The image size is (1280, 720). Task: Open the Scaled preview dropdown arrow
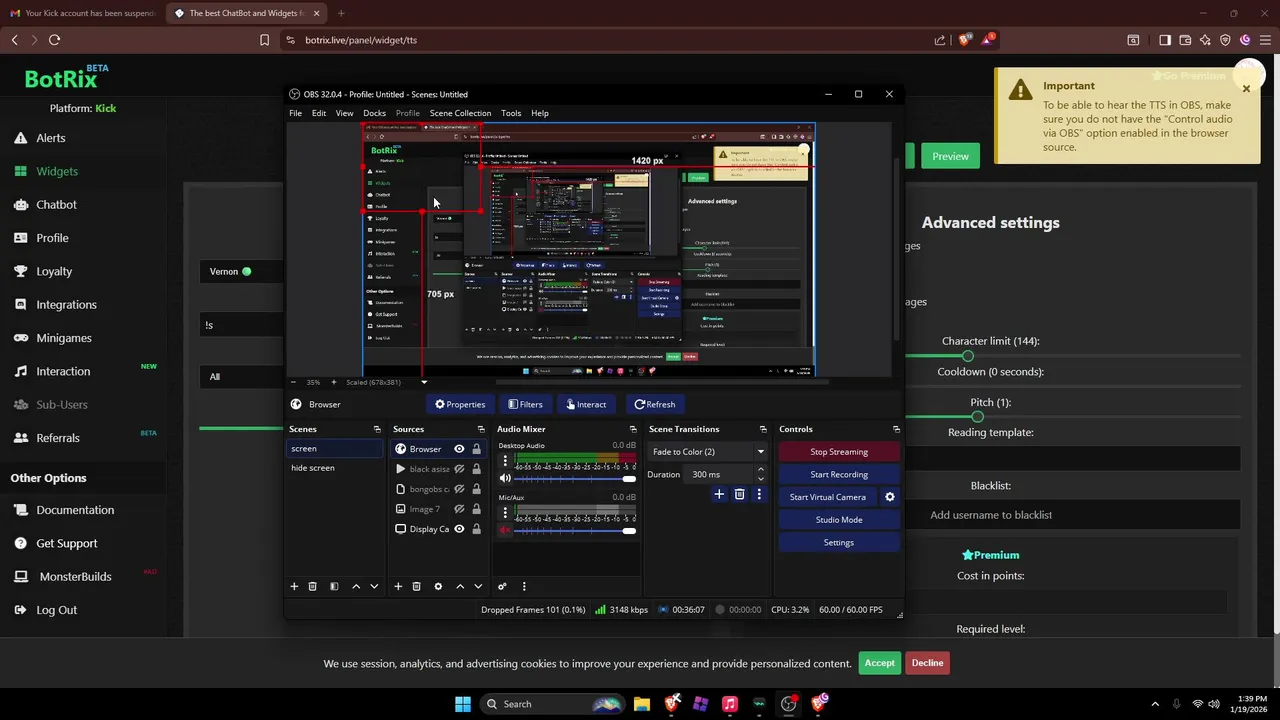424,382
